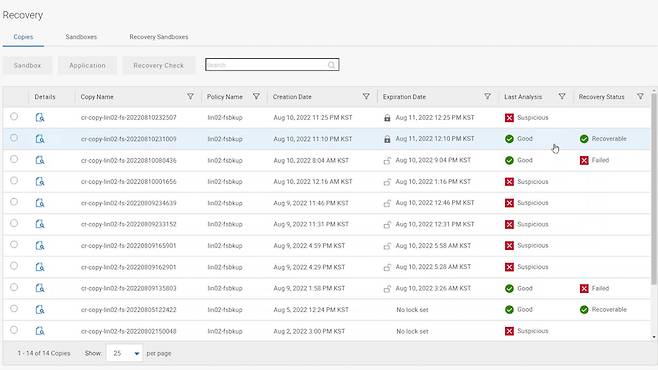Open the Last Analysis column filter
Screen dimensions: 658x370
pos(562,96)
